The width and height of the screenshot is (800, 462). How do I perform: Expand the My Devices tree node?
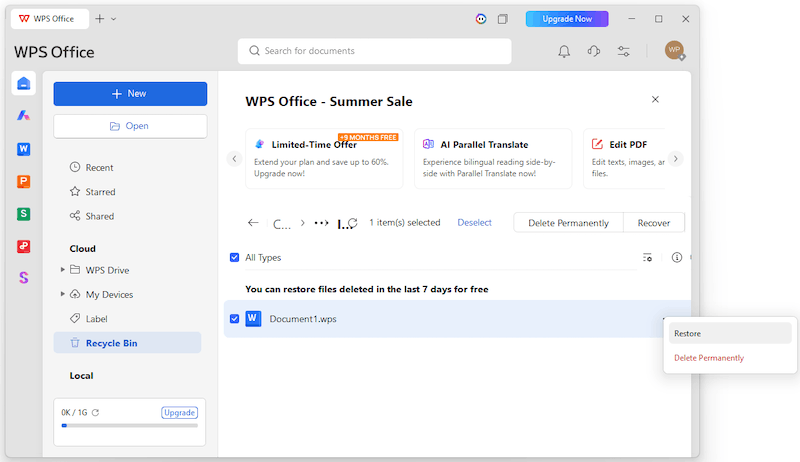pos(63,294)
